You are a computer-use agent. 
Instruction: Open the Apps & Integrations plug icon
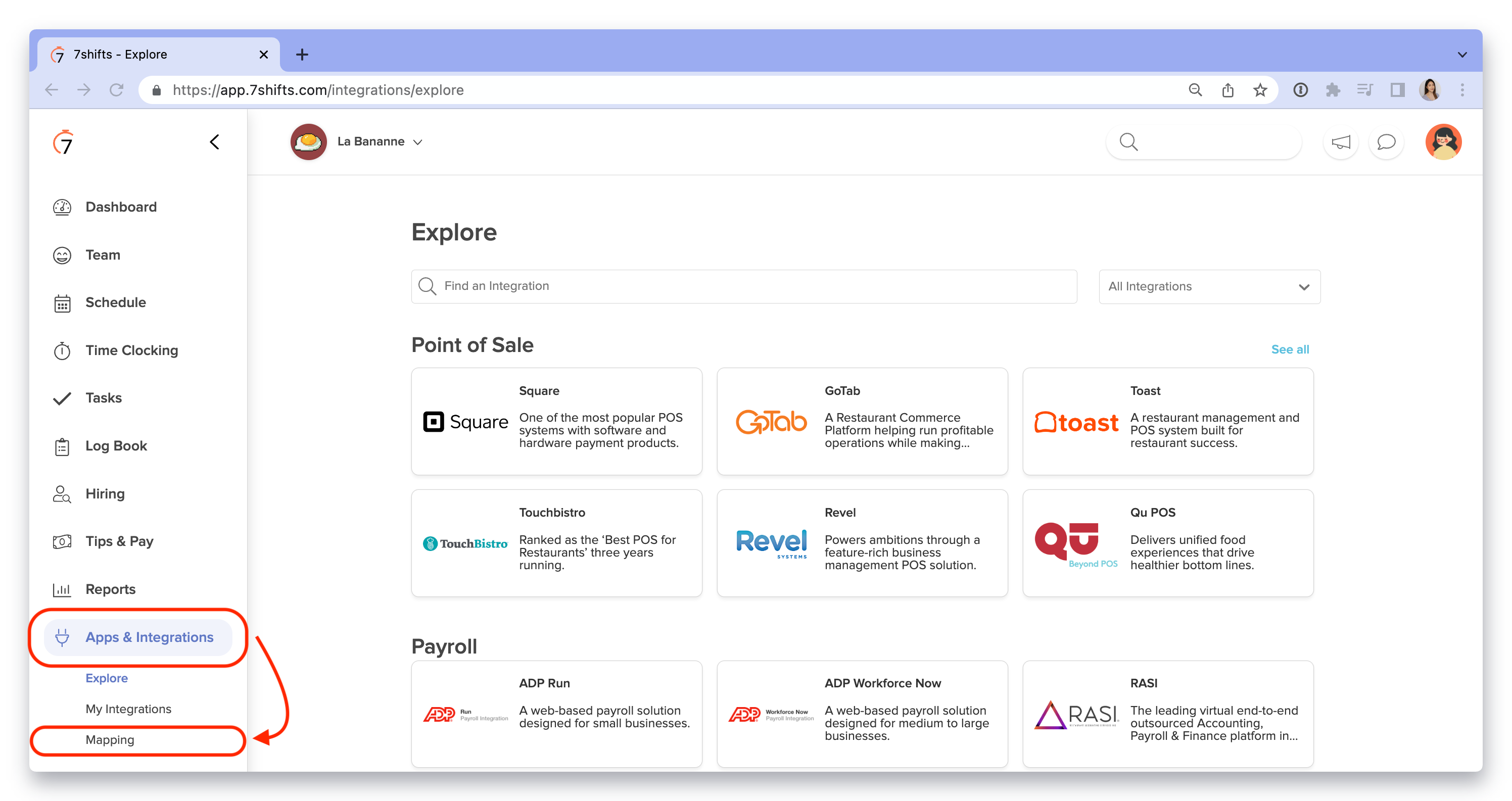(x=63, y=637)
